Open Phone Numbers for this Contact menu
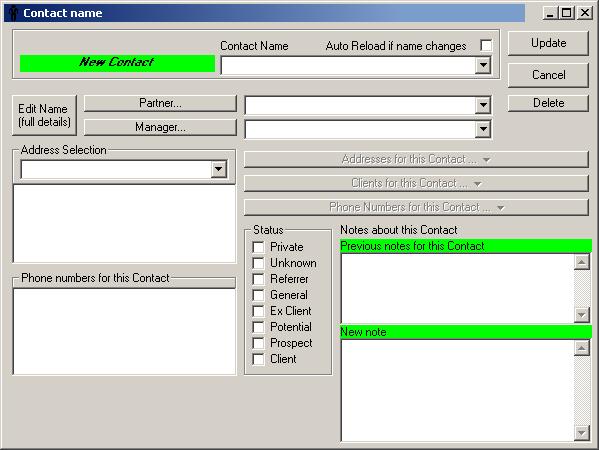 tap(416, 207)
